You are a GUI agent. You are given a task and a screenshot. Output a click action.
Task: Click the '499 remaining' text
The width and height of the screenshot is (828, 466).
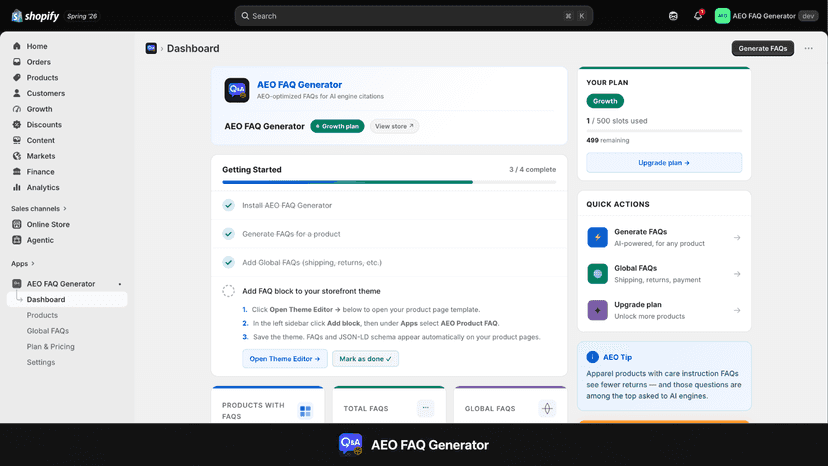coord(607,141)
